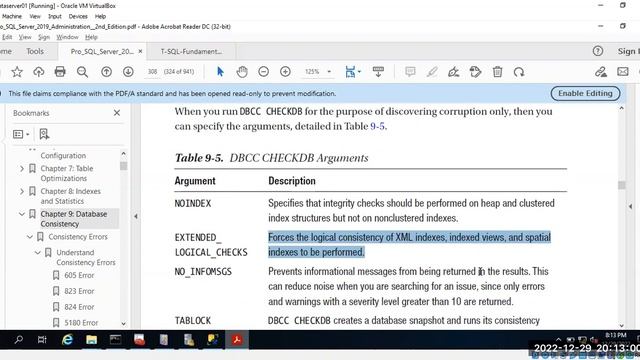Open the 605 Error bookmark
Screen dimensions: 640x360
point(79,276)
